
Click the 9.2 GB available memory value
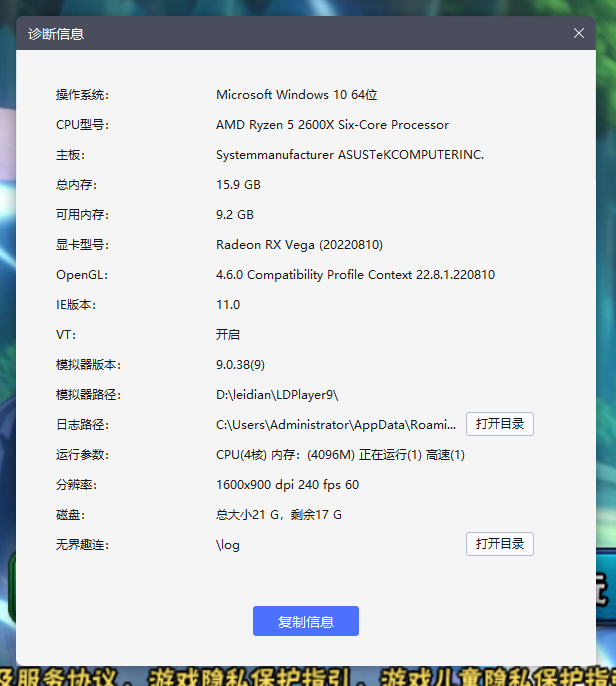click(x=235, y=215)
